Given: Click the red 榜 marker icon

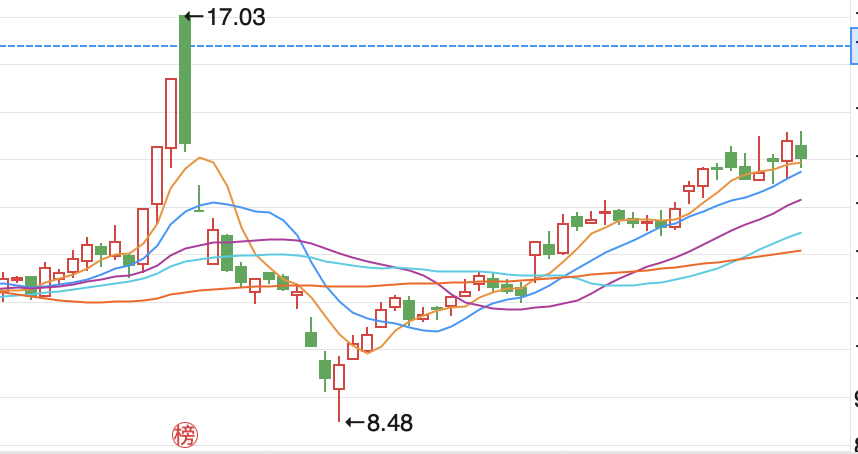Looking at the screenshot, I should tap(185, 436).
